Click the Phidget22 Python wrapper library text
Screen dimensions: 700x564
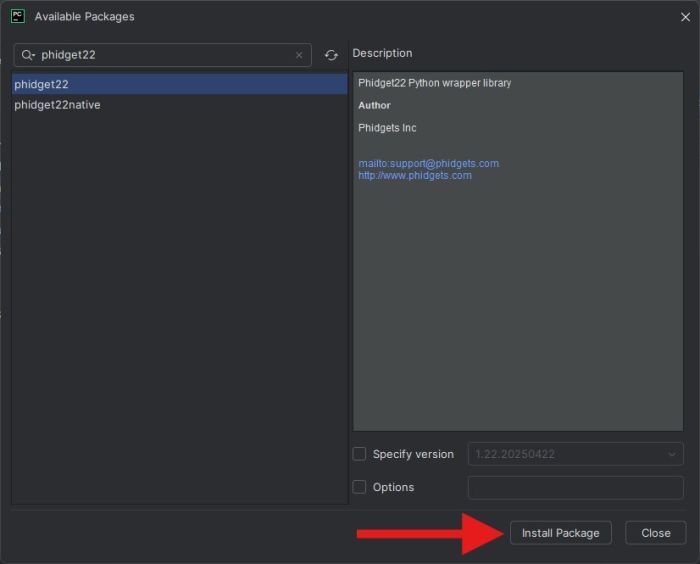(434, 83)
